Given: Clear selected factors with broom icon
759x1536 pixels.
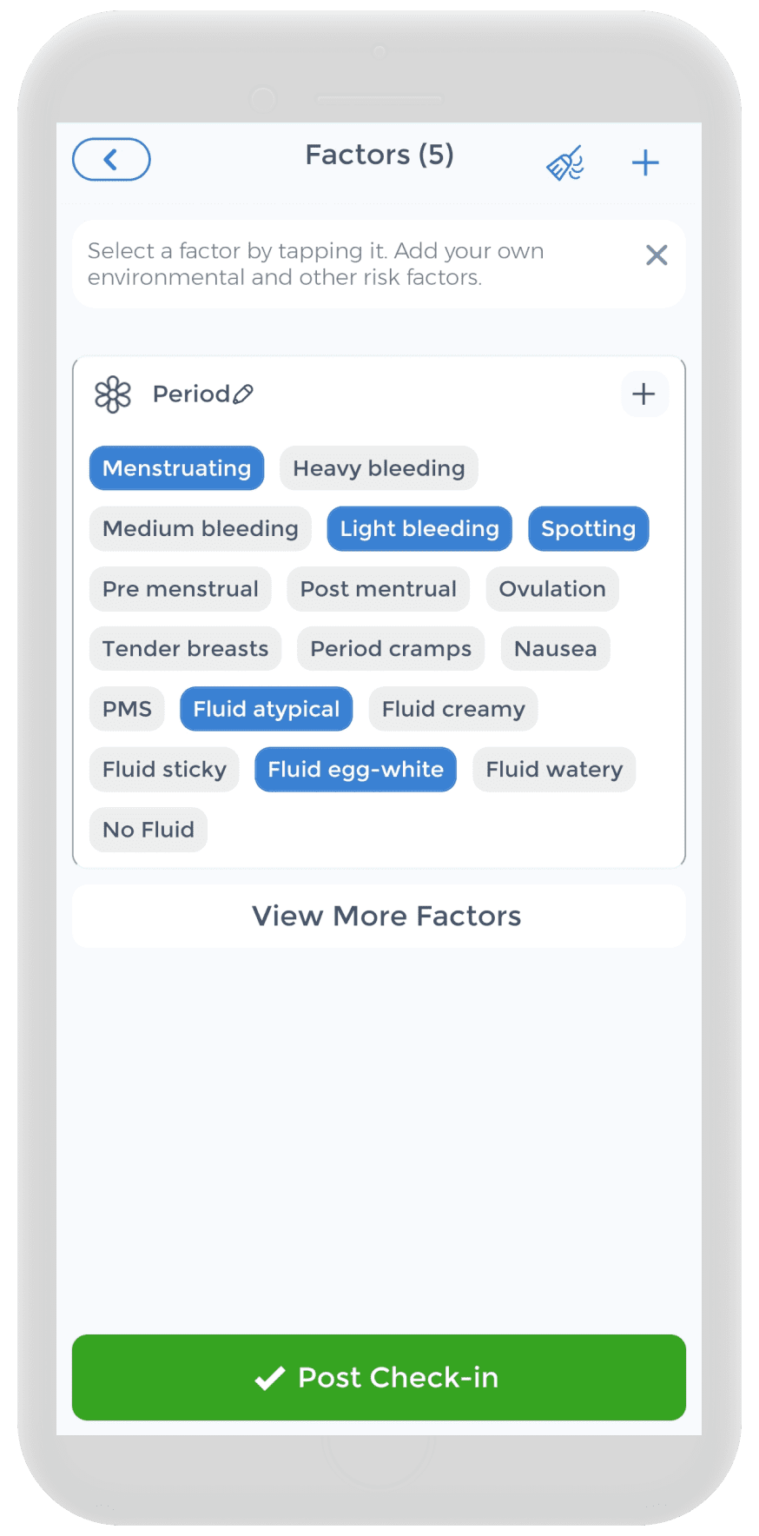Looking at the screenshot, I should [x=565, y=163].
